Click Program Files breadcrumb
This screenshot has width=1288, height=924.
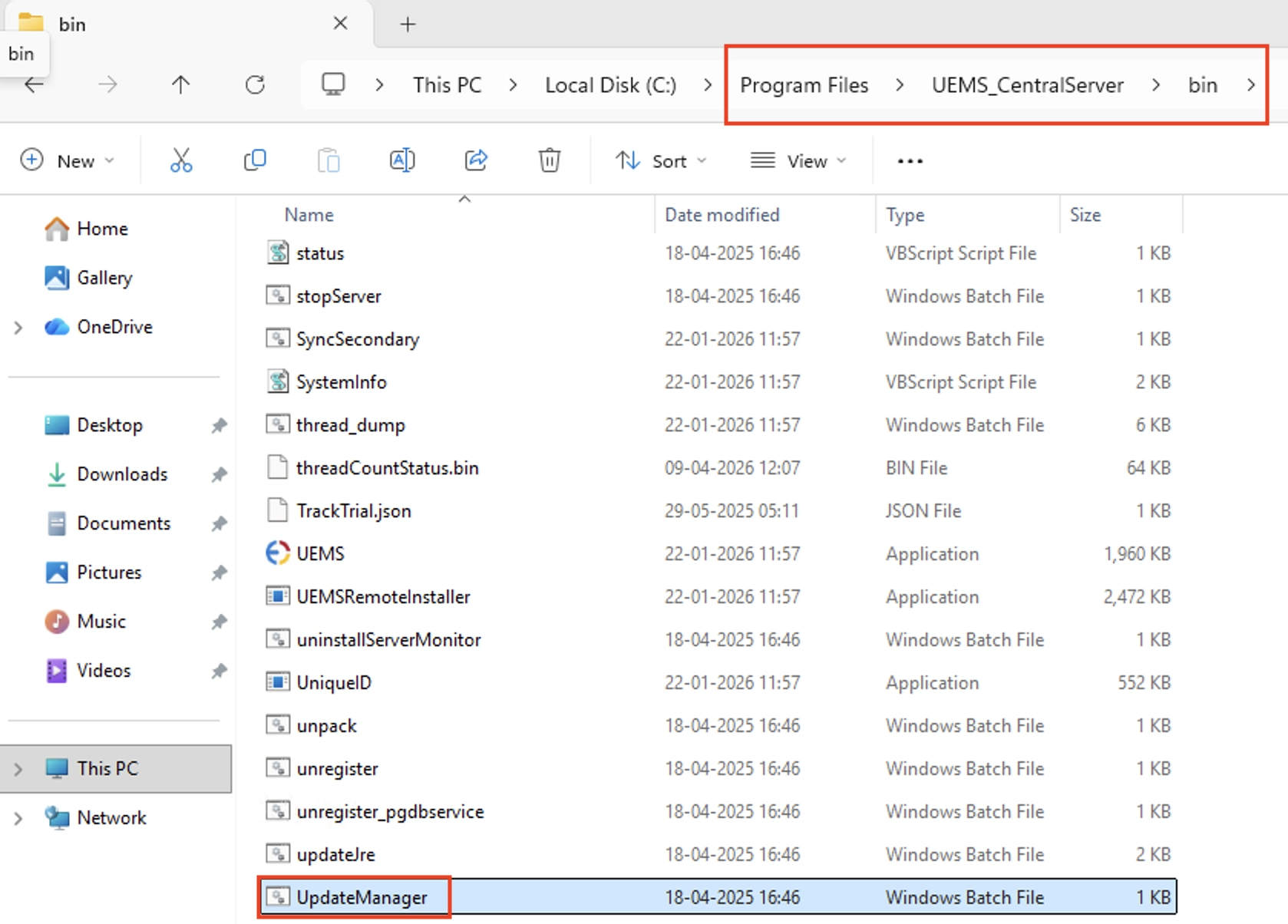point(804,85)
